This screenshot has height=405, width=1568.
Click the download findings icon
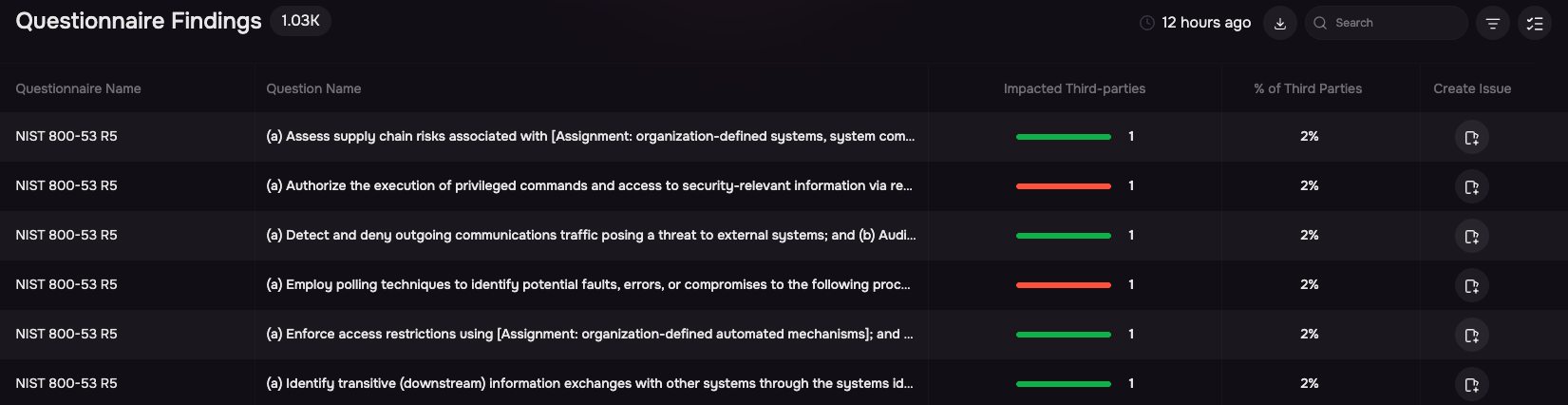[1279, 23]
